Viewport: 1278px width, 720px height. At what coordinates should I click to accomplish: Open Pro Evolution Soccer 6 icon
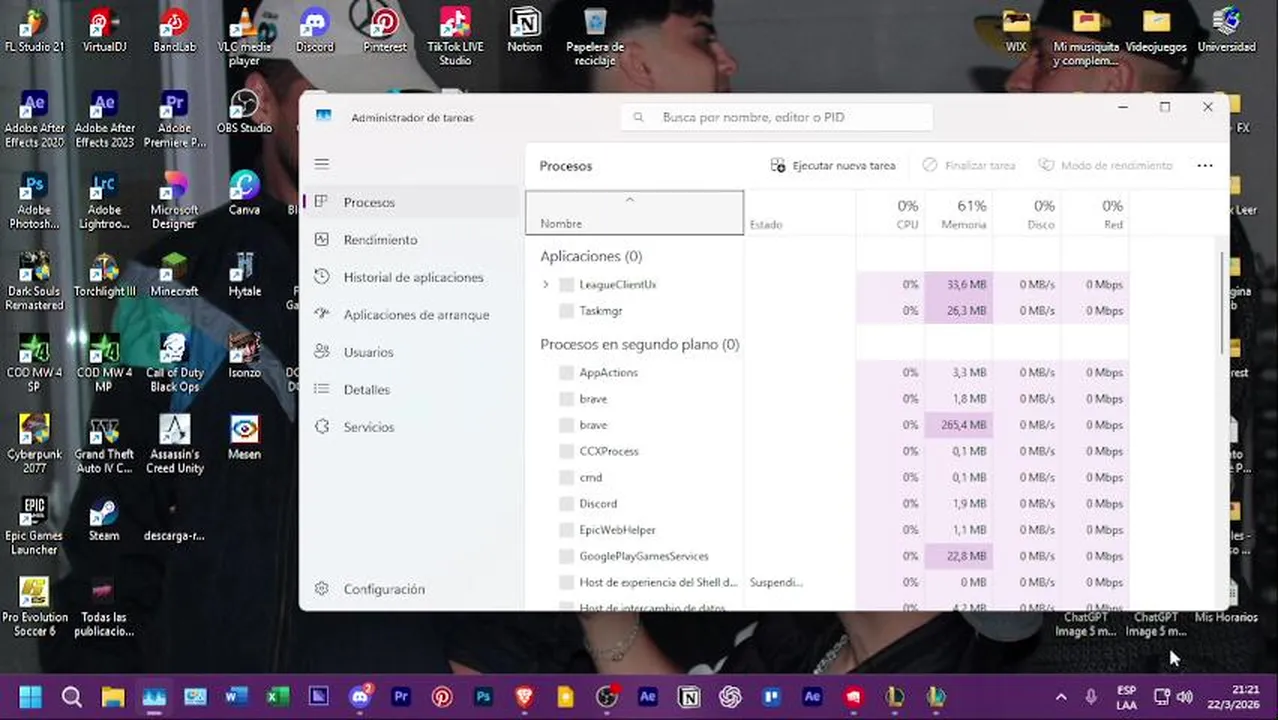coord(34,608)
